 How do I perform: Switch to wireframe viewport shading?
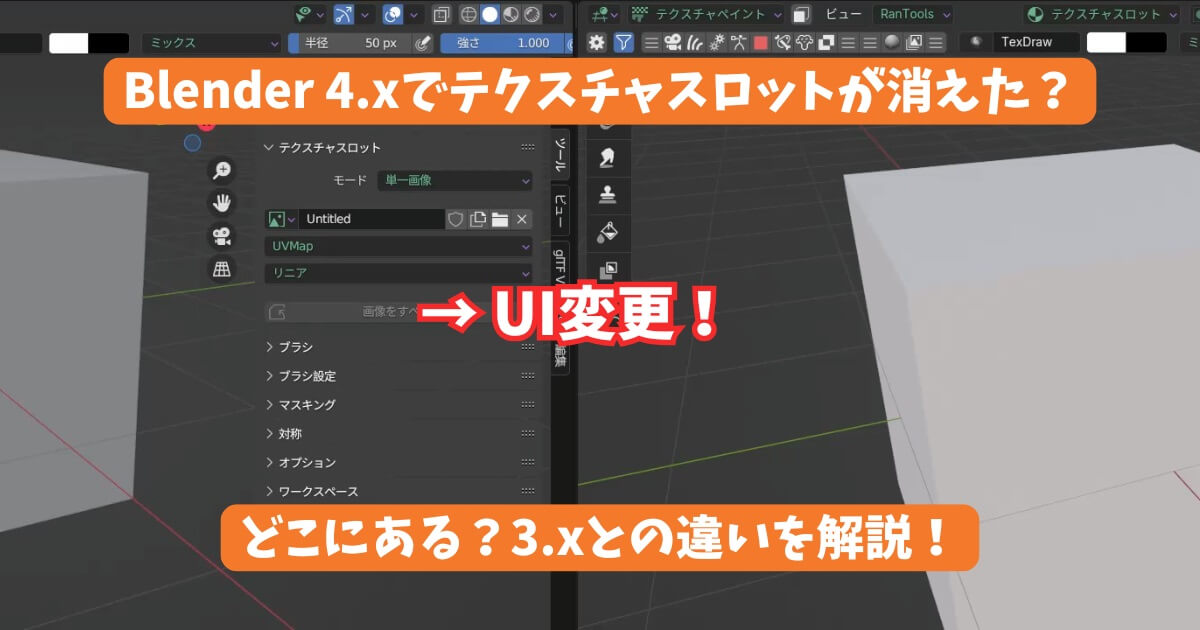coord(468,14)
